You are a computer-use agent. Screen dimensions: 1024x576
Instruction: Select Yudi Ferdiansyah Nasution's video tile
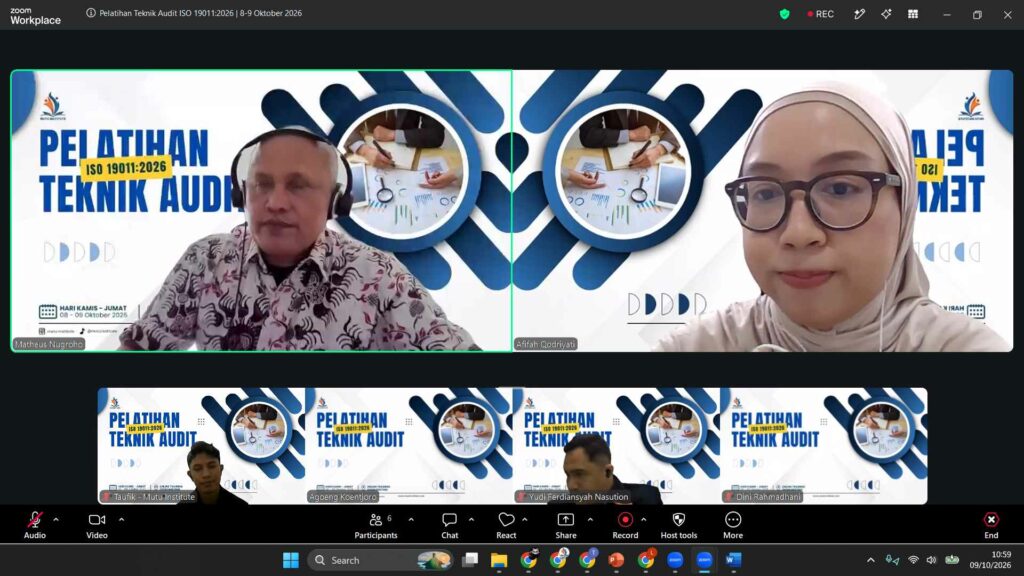[x=616, y=446]
